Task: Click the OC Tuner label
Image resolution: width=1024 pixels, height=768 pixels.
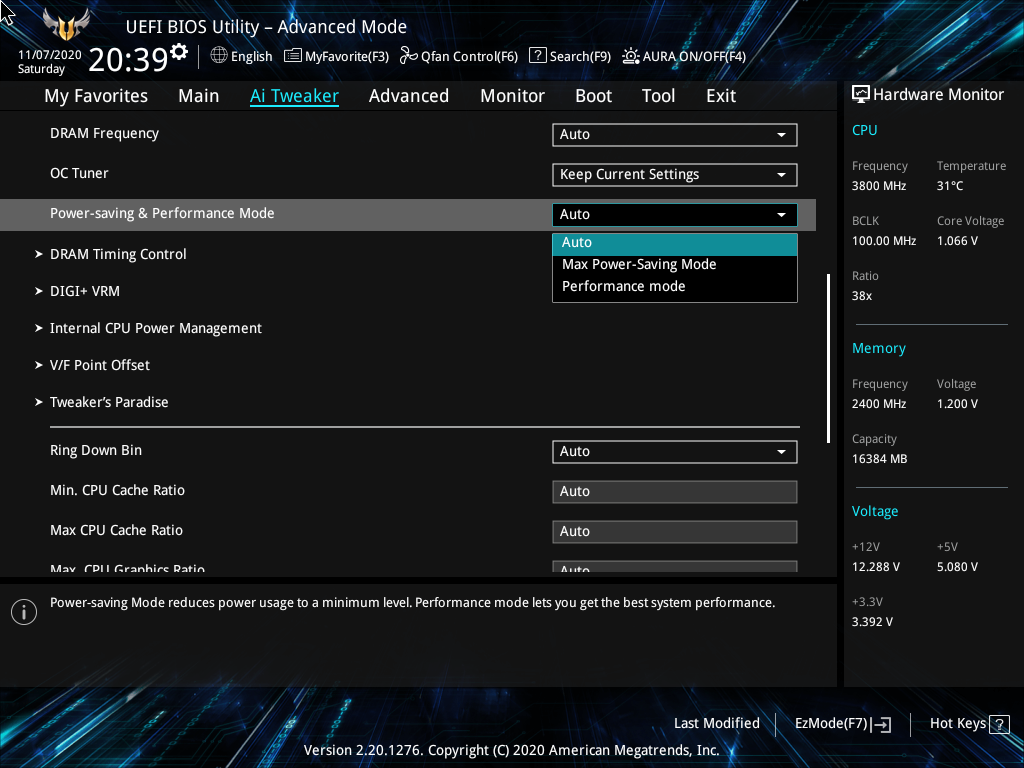Action: point(79,173)
